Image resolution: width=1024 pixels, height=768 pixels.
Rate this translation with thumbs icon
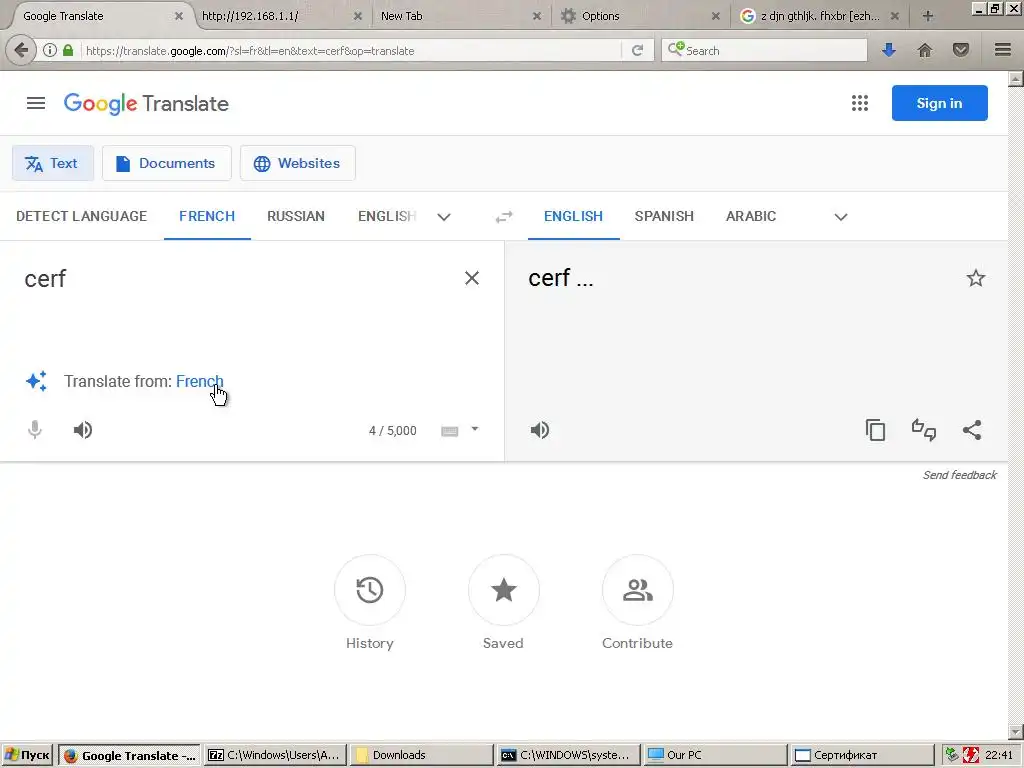[923, 430]
